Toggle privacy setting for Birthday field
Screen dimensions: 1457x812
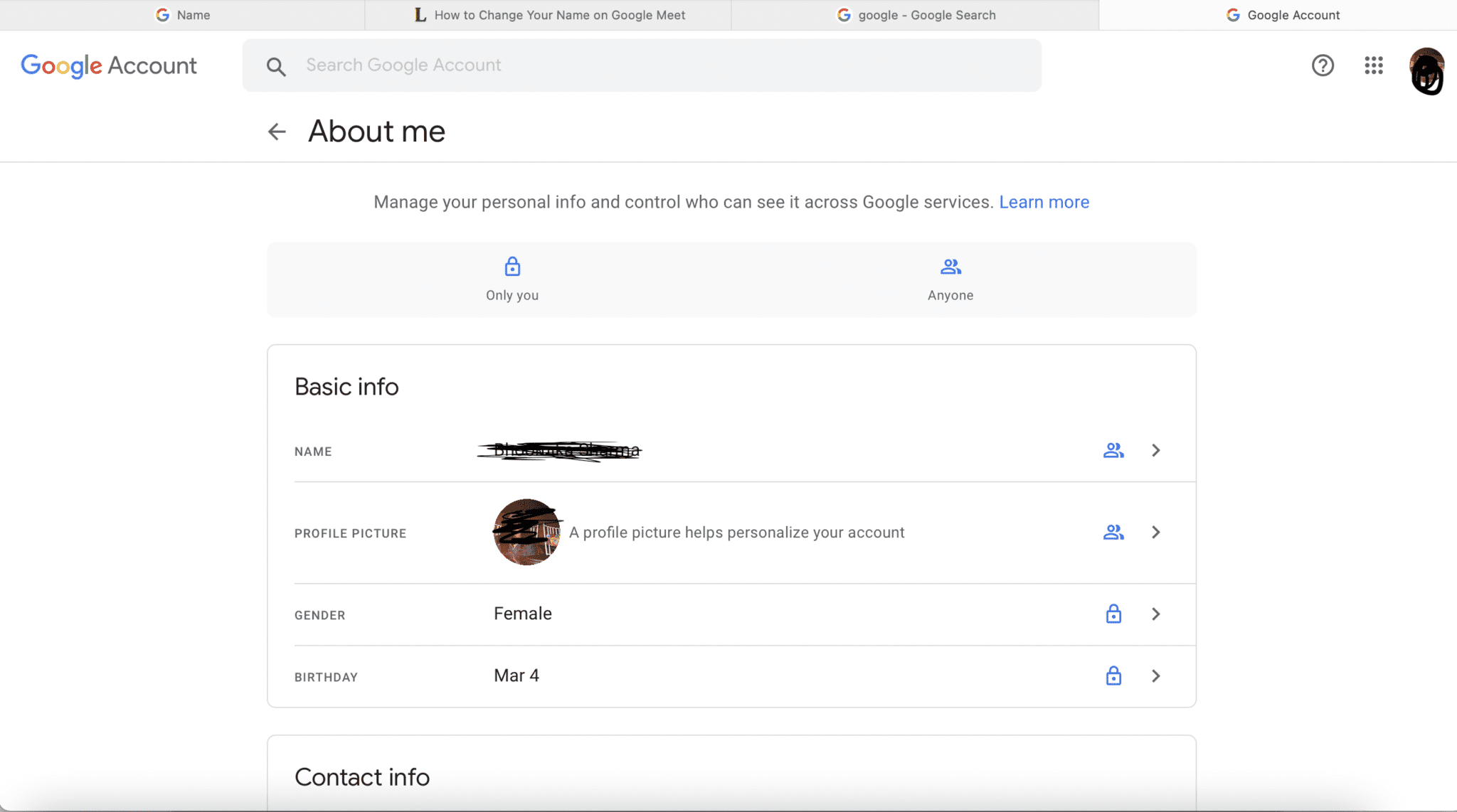point(1113,675)
